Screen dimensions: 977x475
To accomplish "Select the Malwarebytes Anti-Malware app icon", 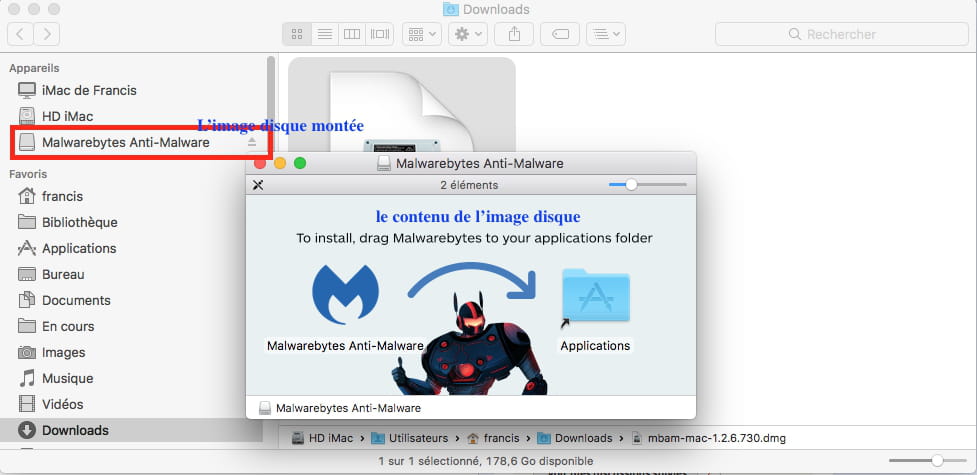I will click(346, 295).
